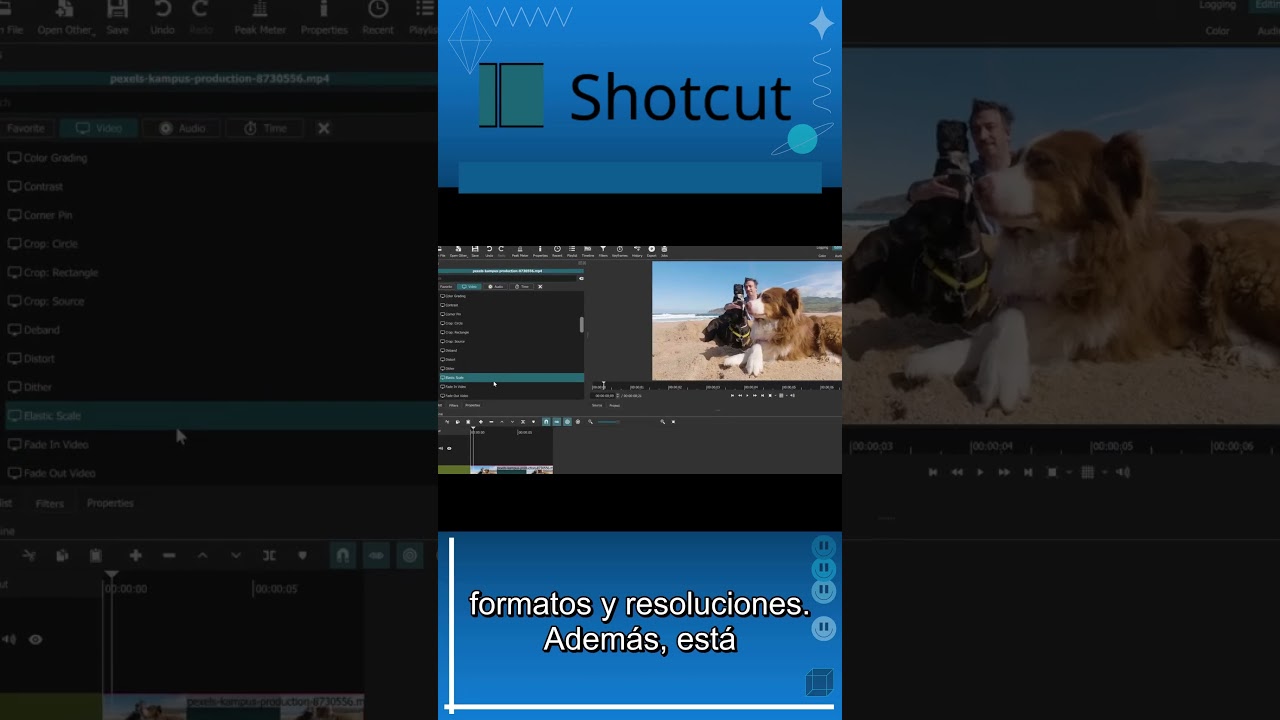Image resolution: width=1280 pixels, height=720 pixels.
Task: Open Peak Meter in the dimmed background toolbar
Action: click(260, 18)
